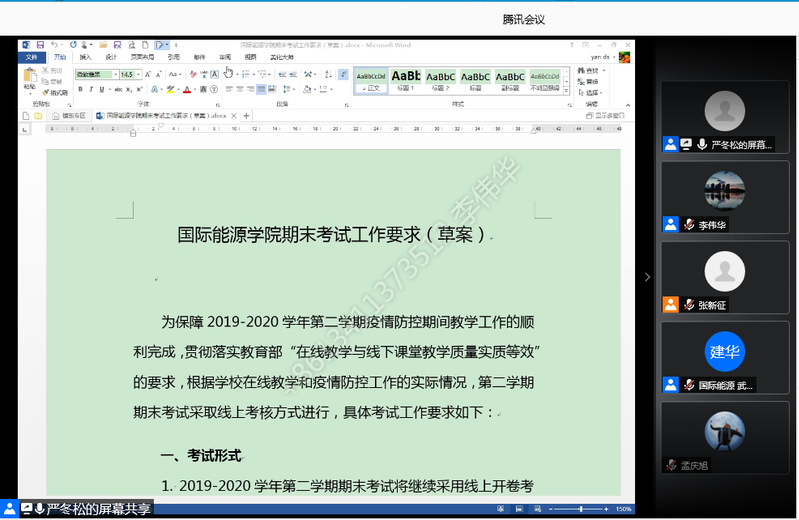Expand the Styles gallery More arrow

coord(566,91)
